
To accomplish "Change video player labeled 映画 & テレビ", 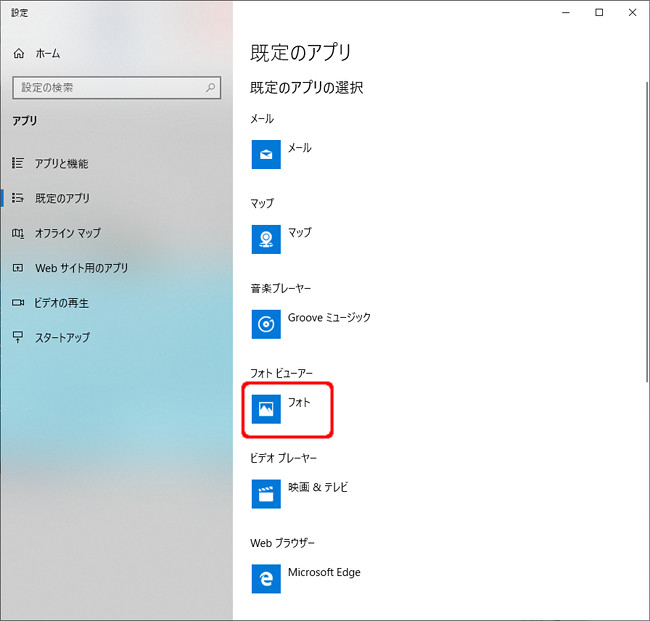I will (x=318, y=488).
